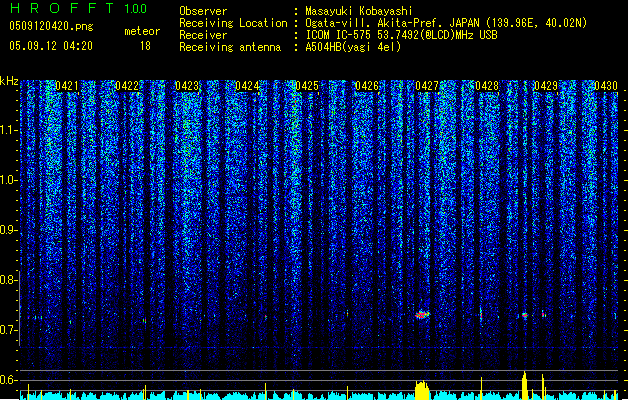The height and width of the screenshot is (400, 629).
Task: Click the kHz axis unit label
Action: click(9, 81)
